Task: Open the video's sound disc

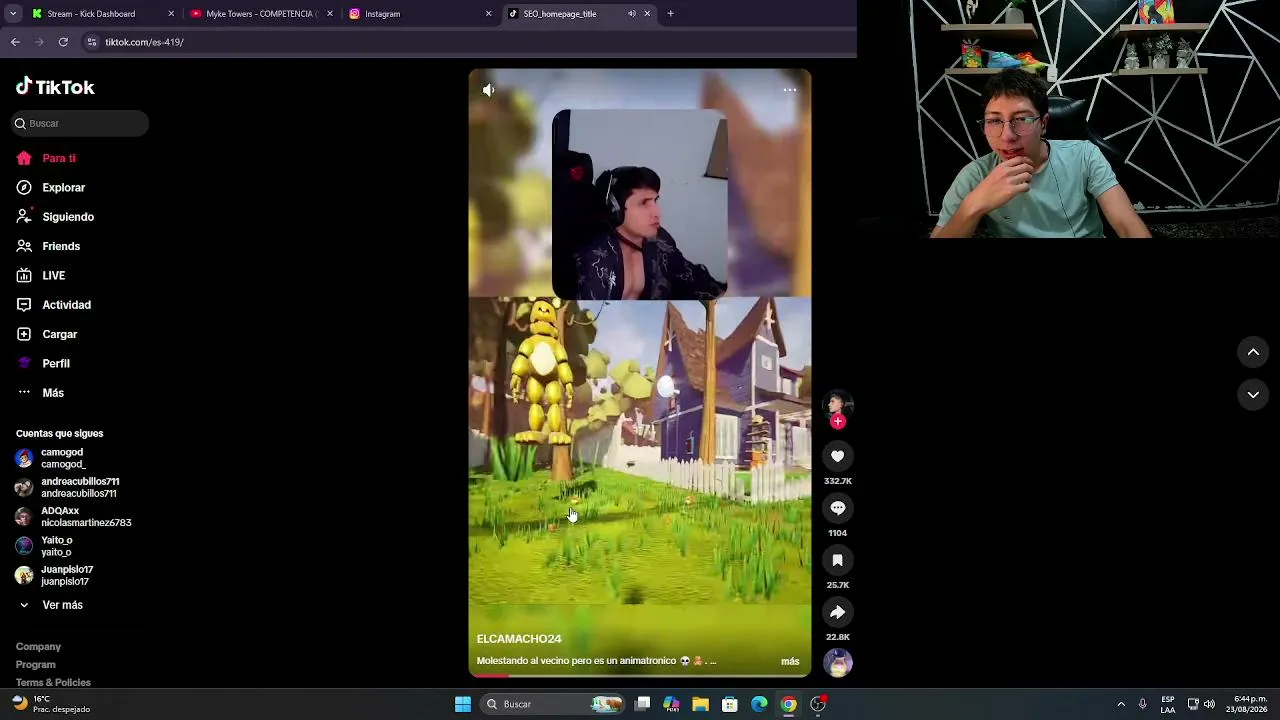Action: pos(838,662)
